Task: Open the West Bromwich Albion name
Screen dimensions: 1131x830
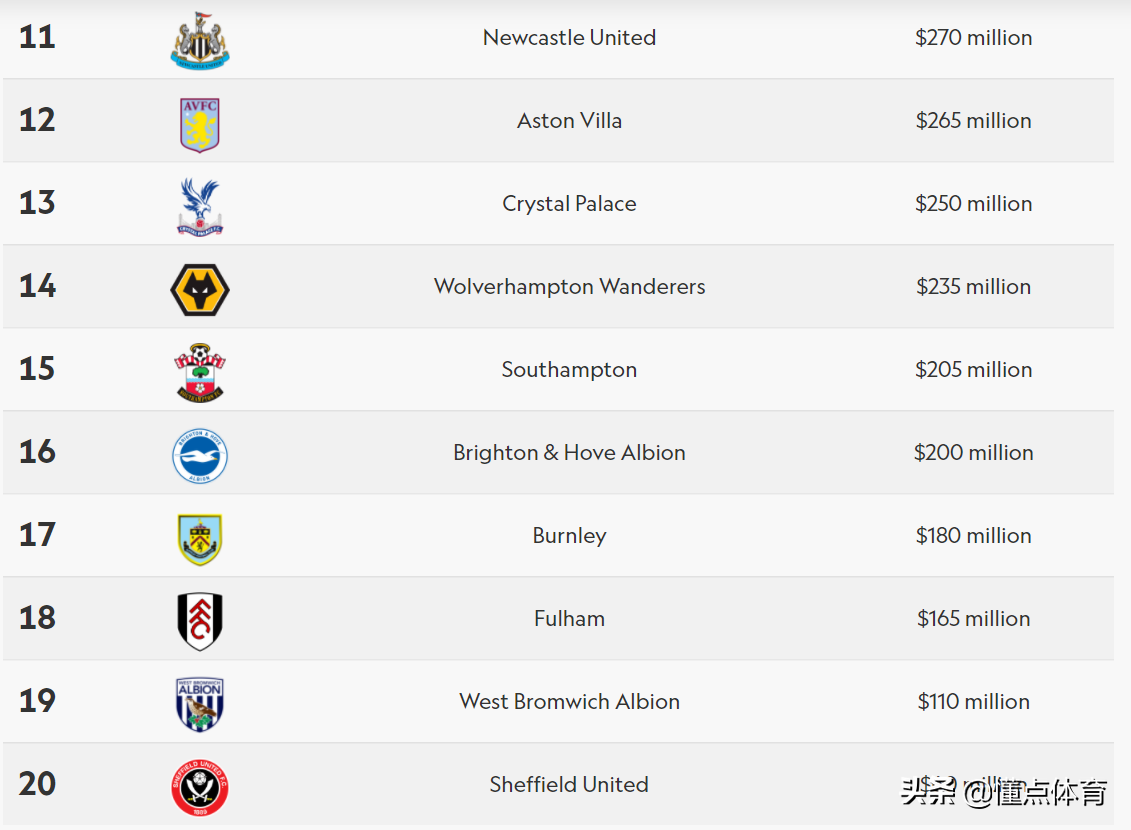Action: [569, 701]
